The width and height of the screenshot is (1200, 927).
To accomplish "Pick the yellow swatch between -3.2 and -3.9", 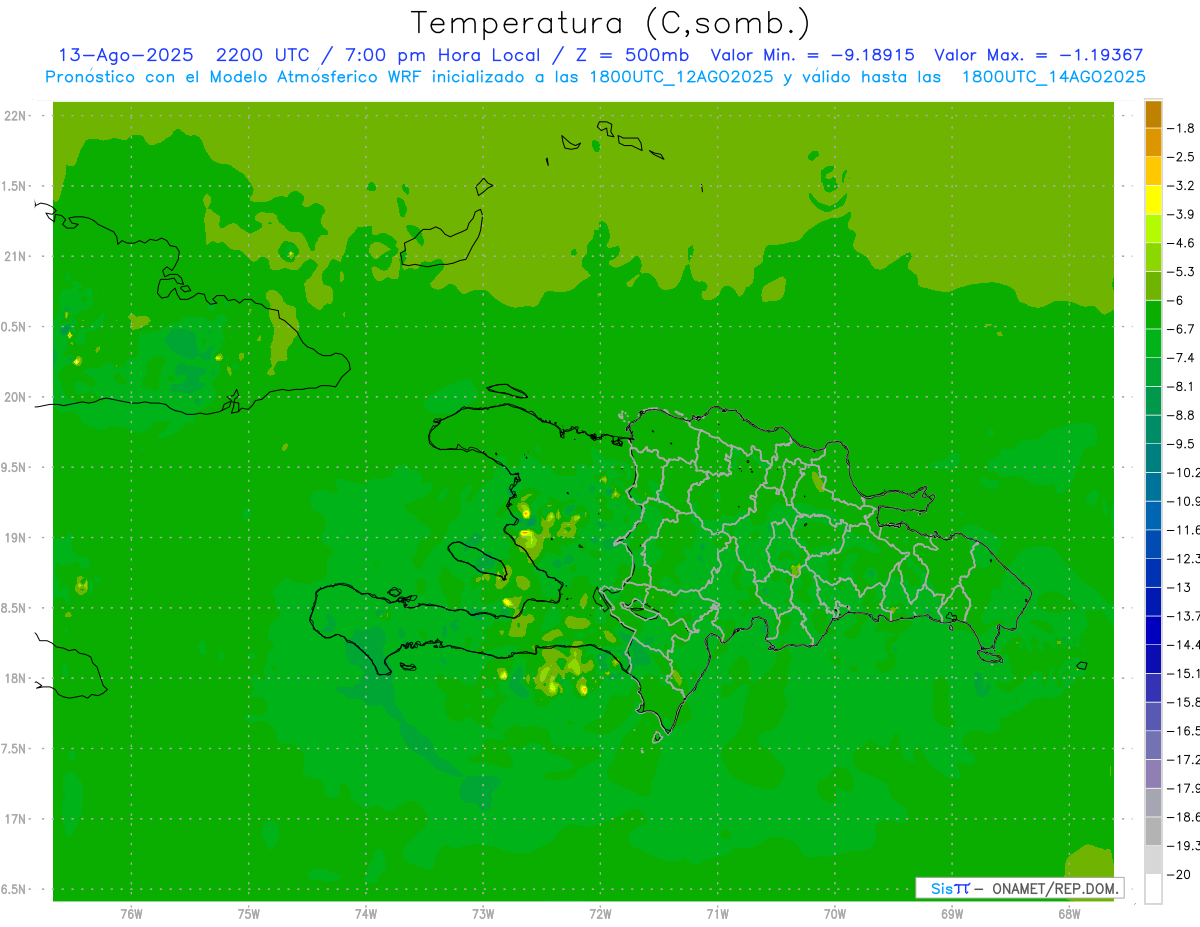I will click(1153, 200).
